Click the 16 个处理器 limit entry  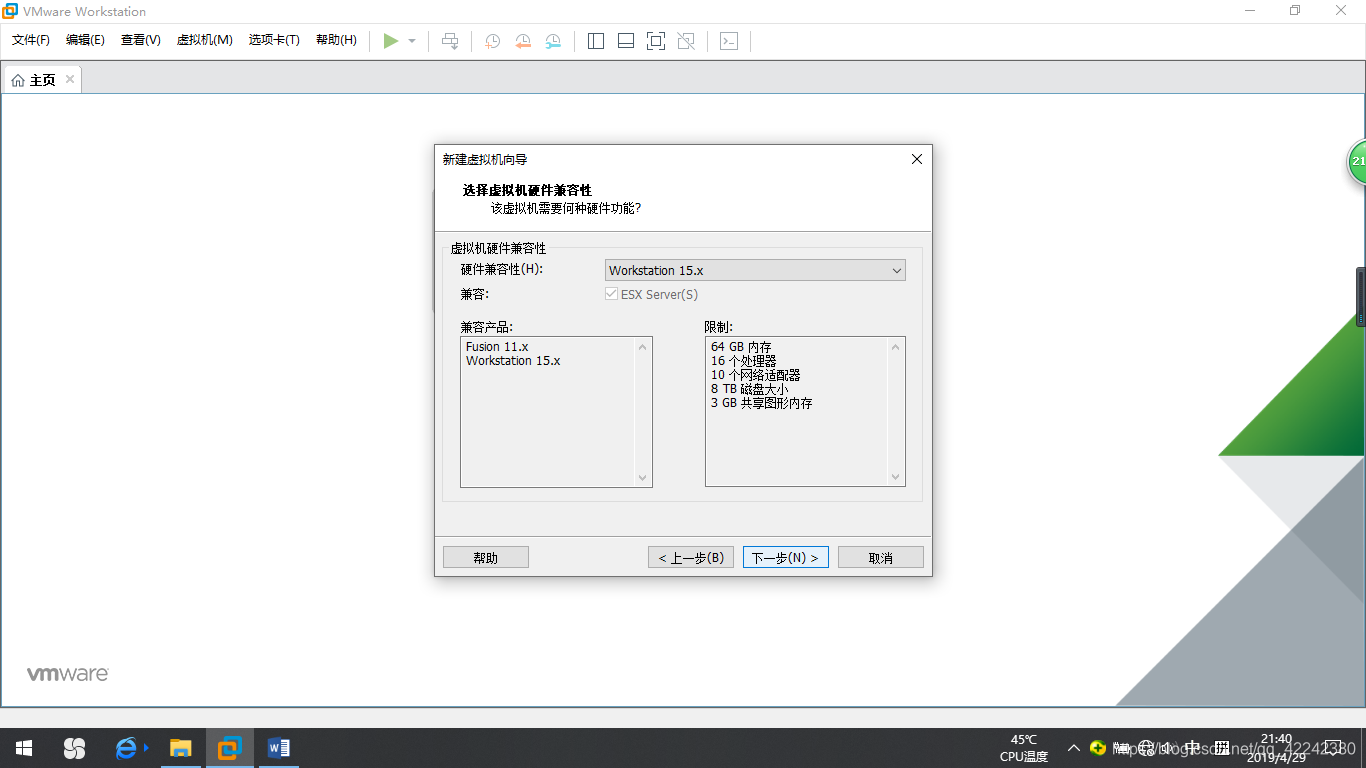[x=743, y=361]
